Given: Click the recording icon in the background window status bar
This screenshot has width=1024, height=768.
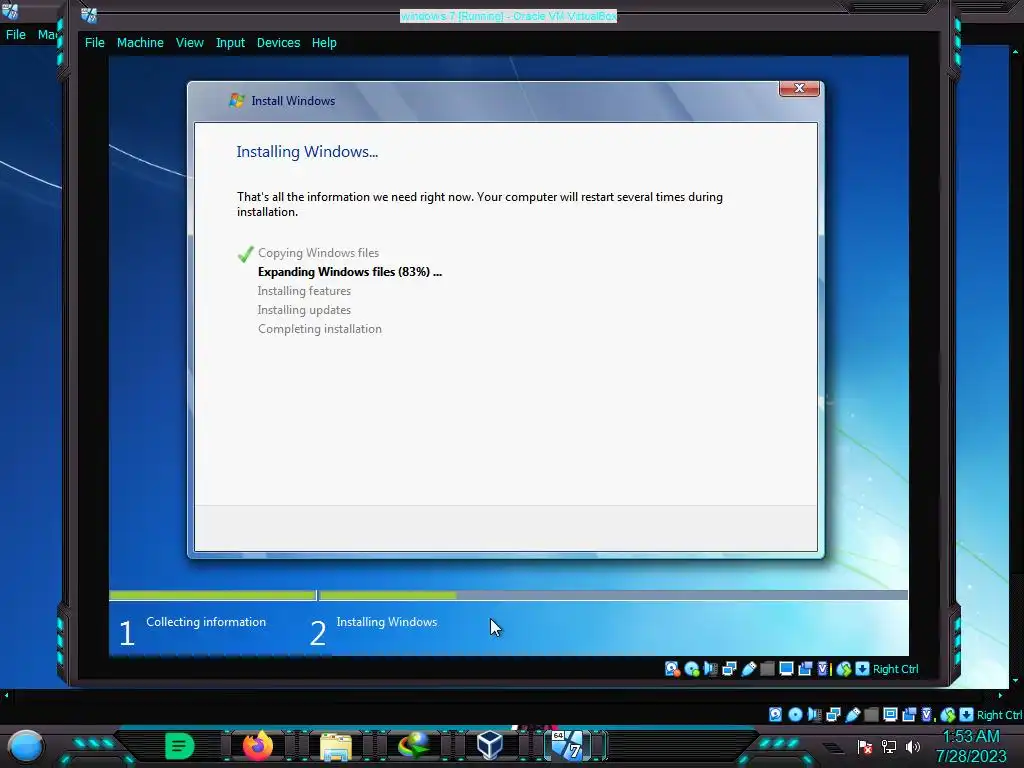Looking at the screenshot, I should 909,714.
